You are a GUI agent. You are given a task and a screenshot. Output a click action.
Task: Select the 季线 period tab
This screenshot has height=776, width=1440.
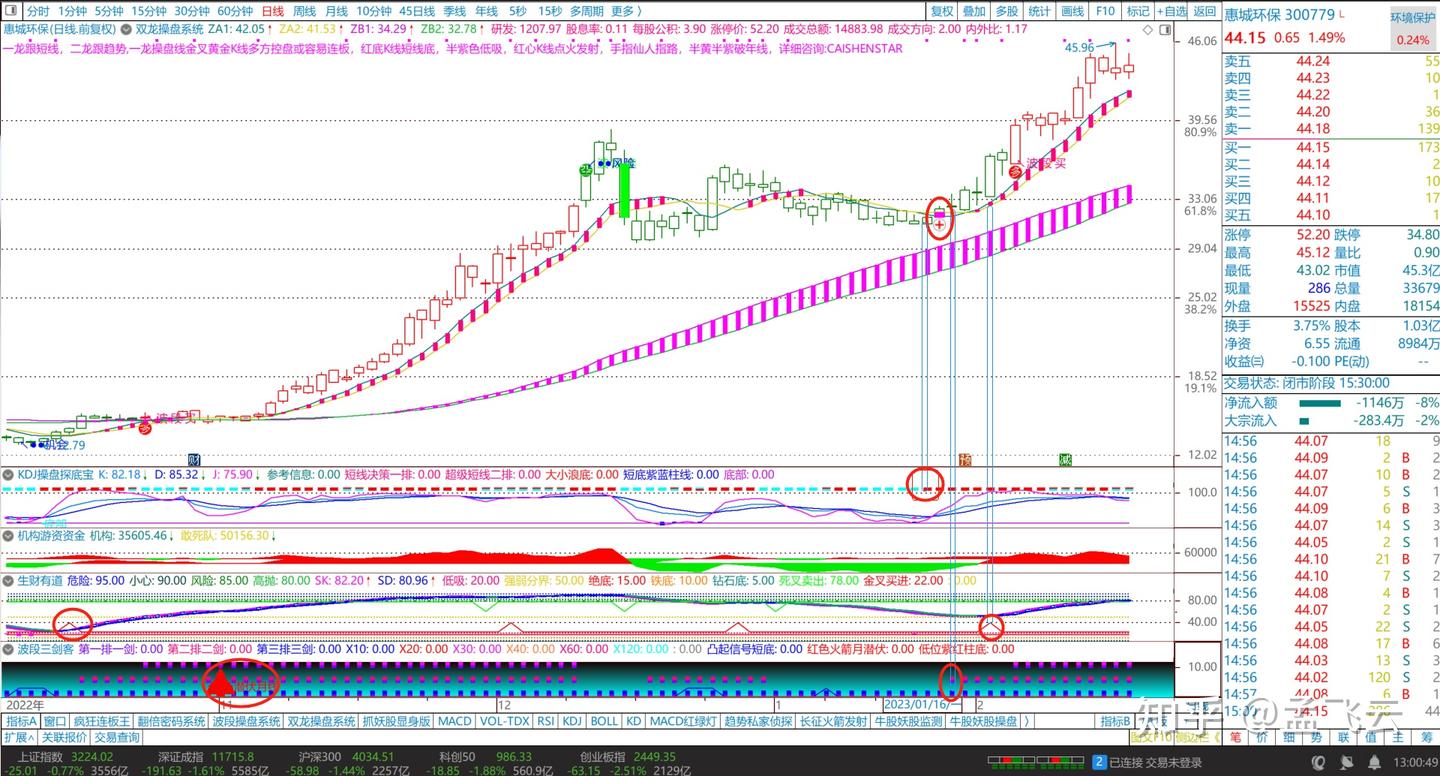454,11
